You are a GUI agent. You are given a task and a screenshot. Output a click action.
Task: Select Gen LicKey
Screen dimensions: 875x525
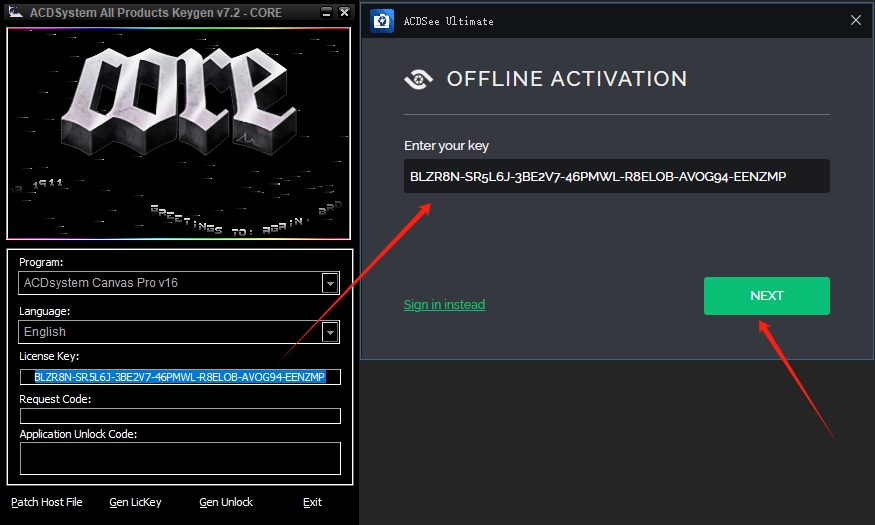[x=135, y=502]
